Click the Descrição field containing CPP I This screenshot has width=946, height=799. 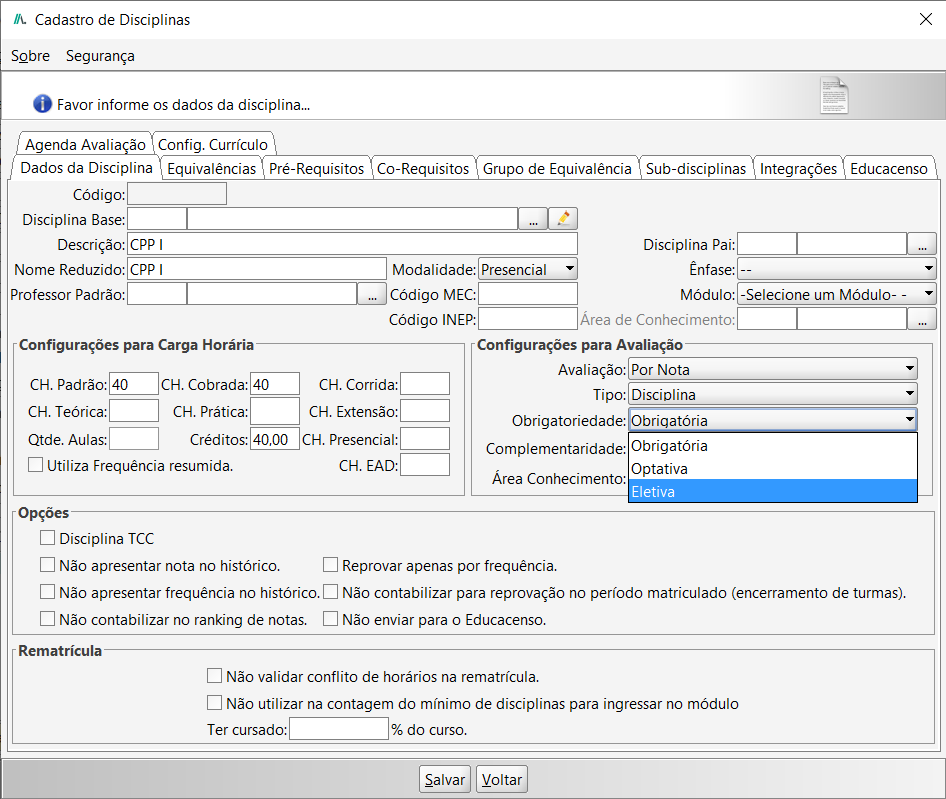352,244
